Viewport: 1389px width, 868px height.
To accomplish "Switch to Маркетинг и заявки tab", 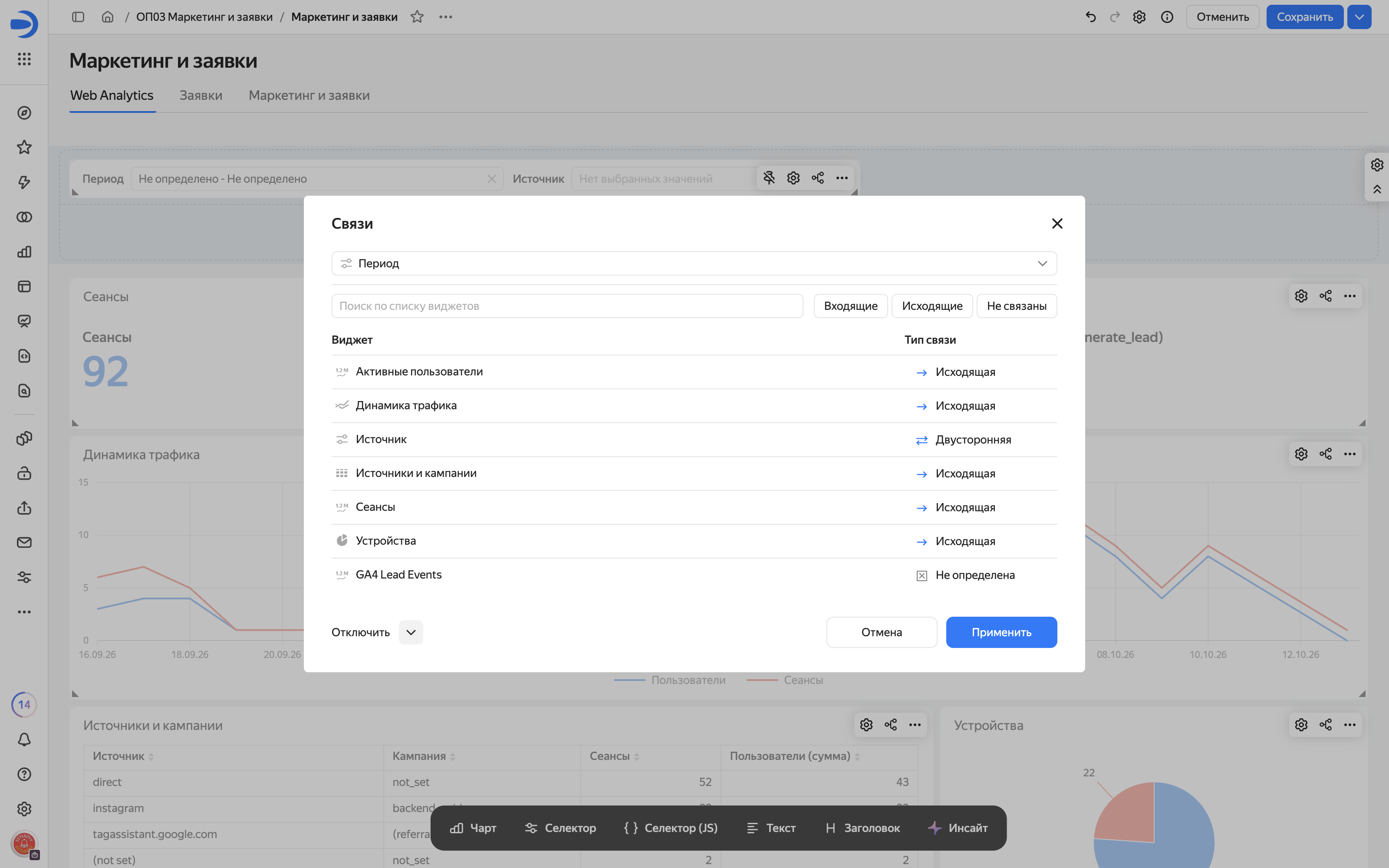I will (309, 95).
